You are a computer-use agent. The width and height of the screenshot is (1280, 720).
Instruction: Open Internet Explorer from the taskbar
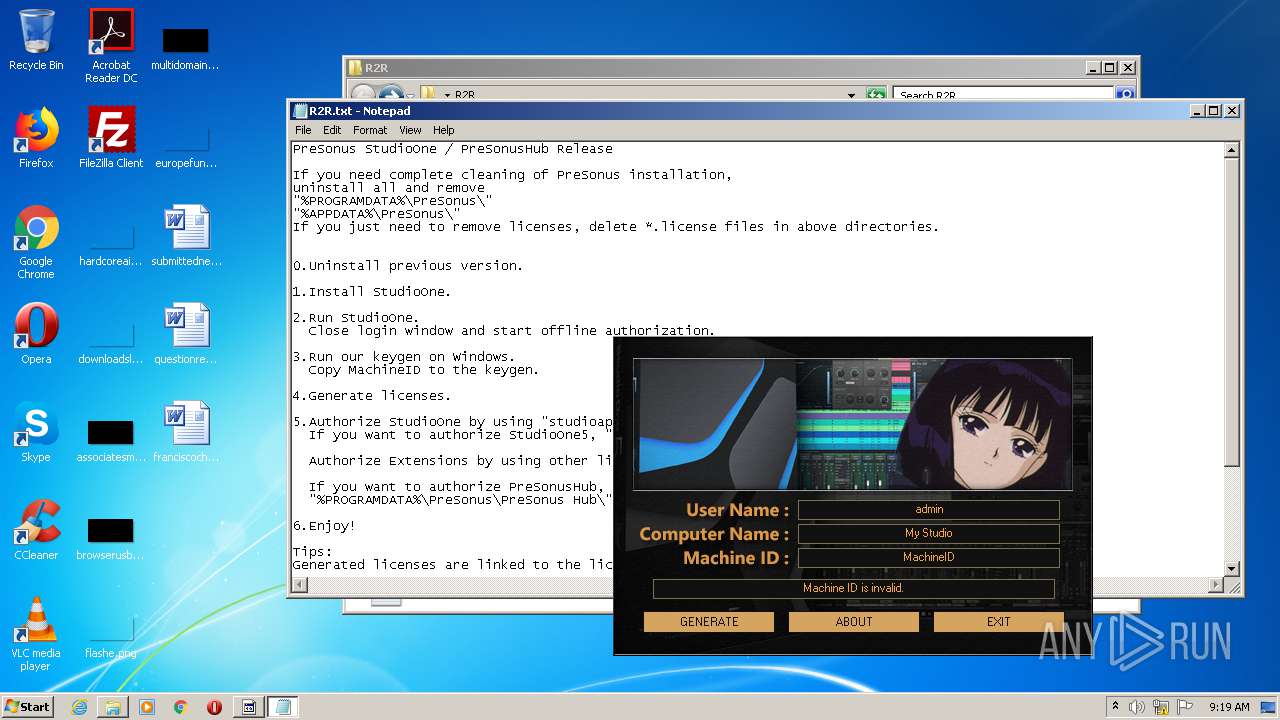(x=79, y=706)
